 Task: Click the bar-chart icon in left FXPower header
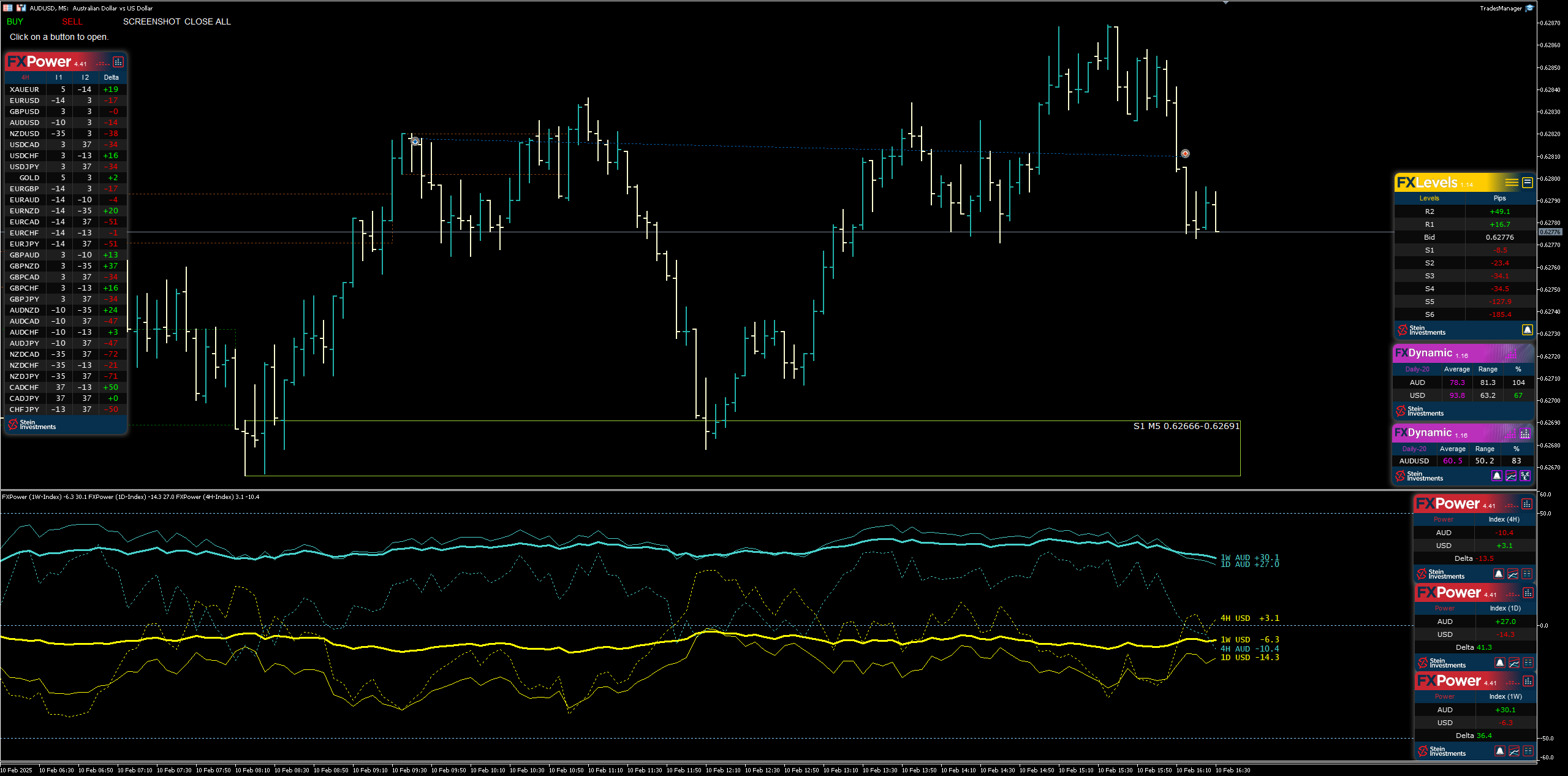118,62
